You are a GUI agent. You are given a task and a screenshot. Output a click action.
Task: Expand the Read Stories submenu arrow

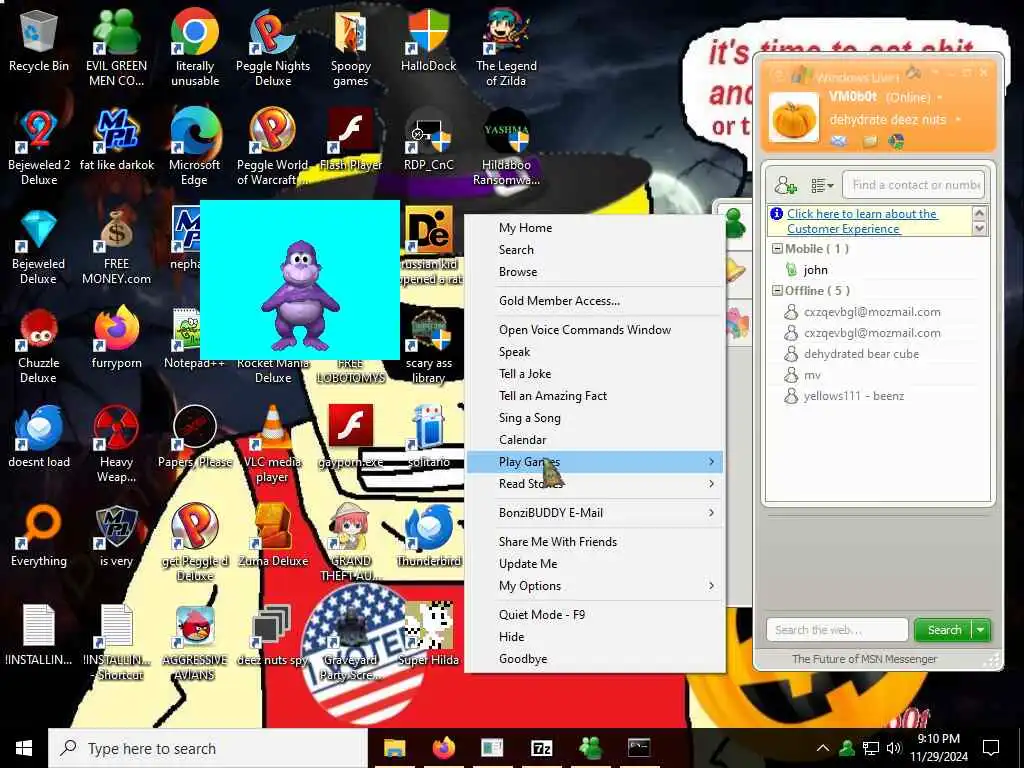click(711, 484)
